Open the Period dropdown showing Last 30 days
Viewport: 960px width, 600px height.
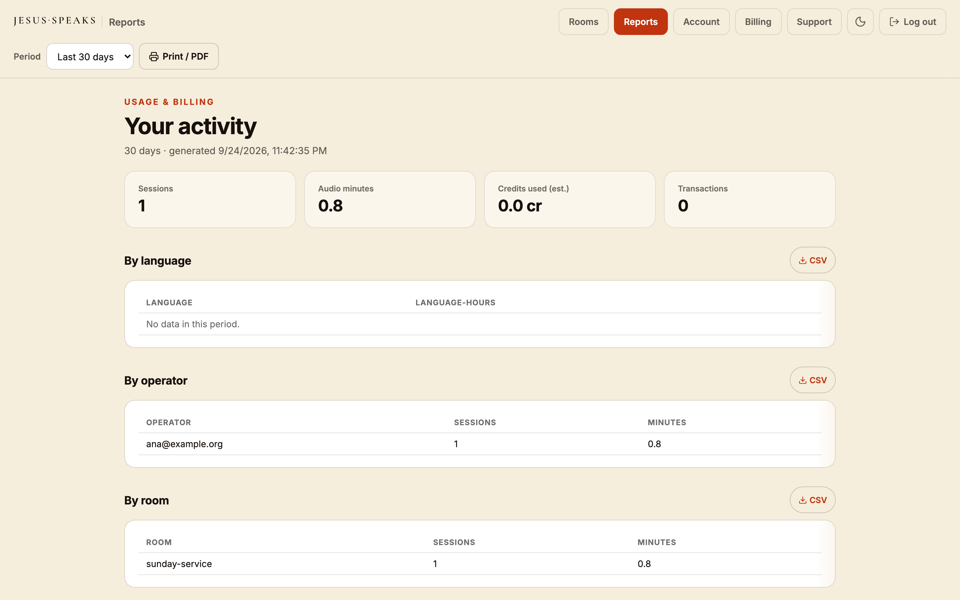point(90,56)
